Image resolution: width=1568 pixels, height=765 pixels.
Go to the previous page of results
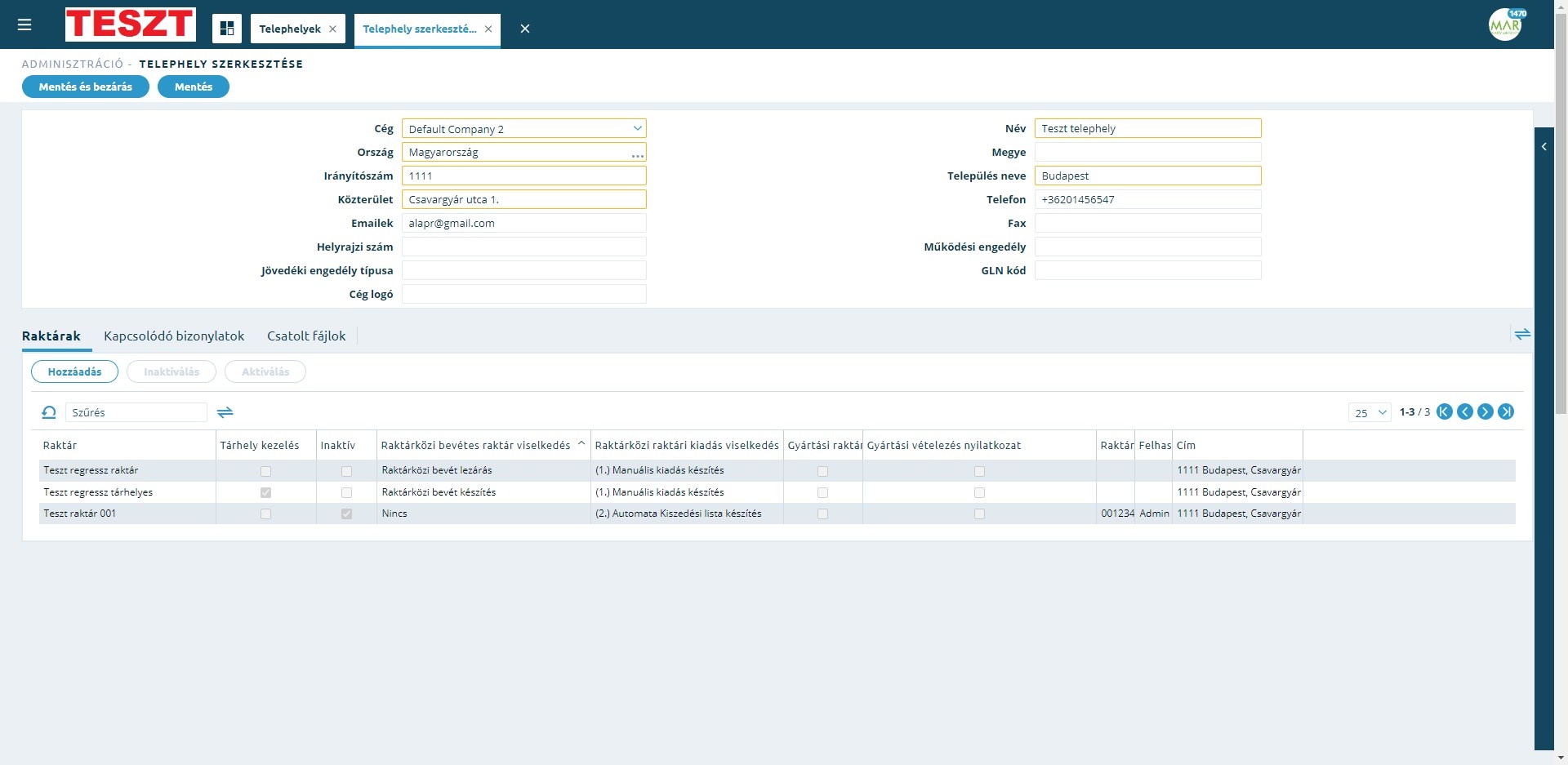(1465, 411)
